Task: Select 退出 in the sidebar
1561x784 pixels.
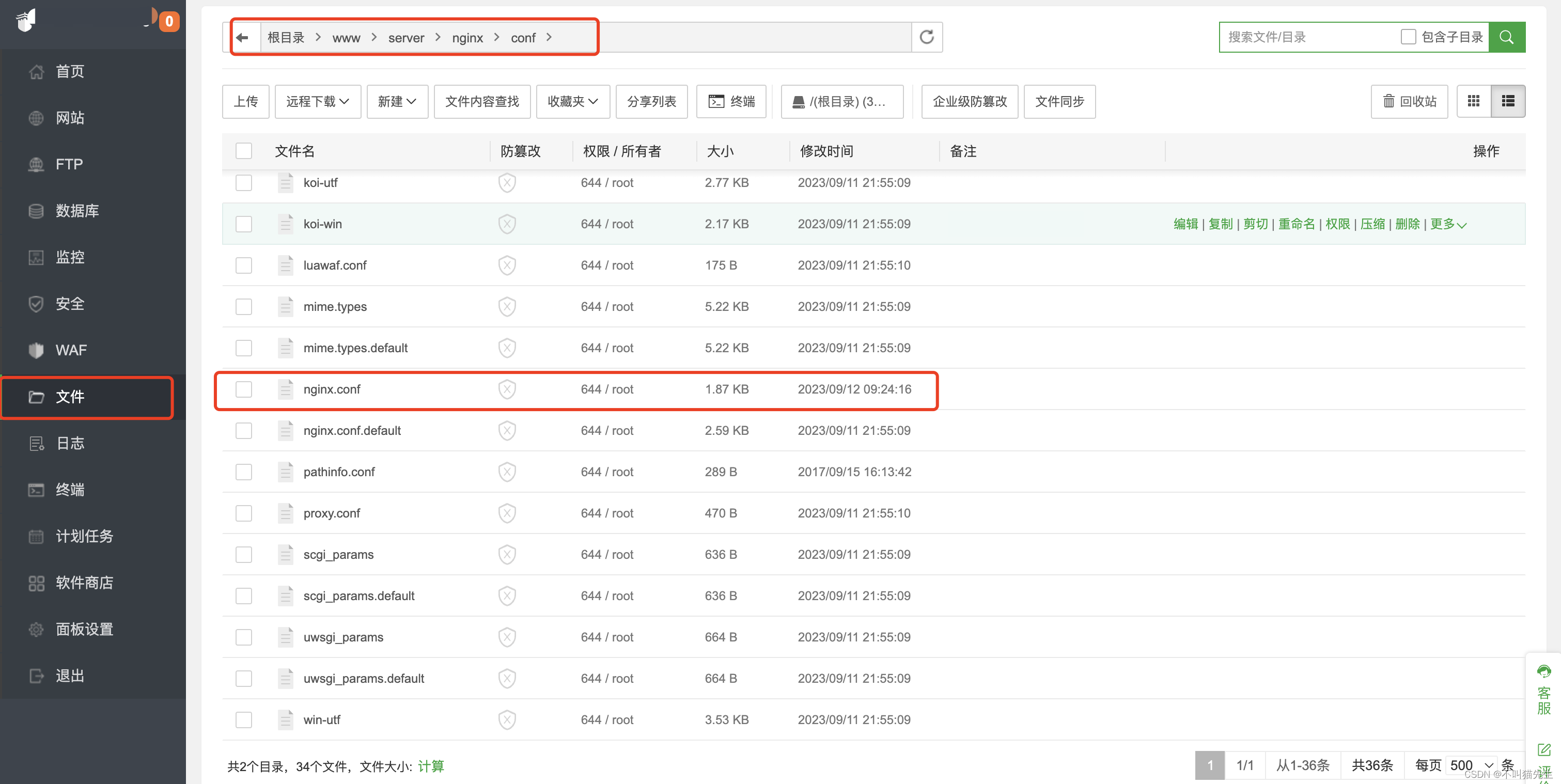Action: pyautogui.click(x=92, y=676)
